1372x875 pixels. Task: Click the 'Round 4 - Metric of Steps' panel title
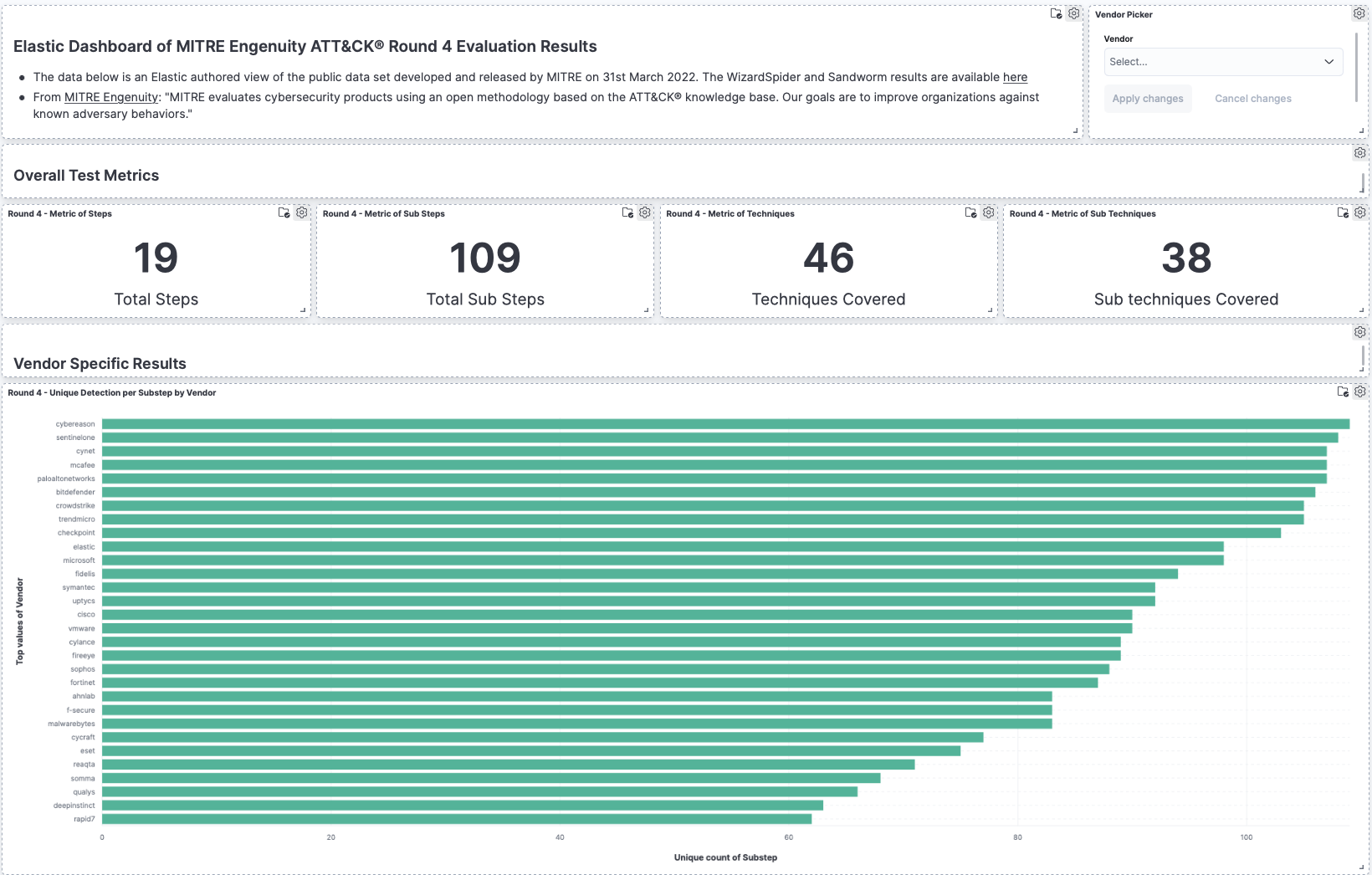point(60,213)
